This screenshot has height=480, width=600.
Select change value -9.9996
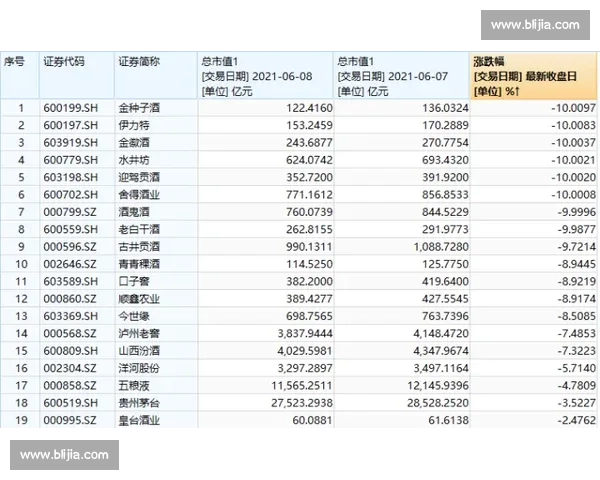pyautogui.click(x=577, y=212)
